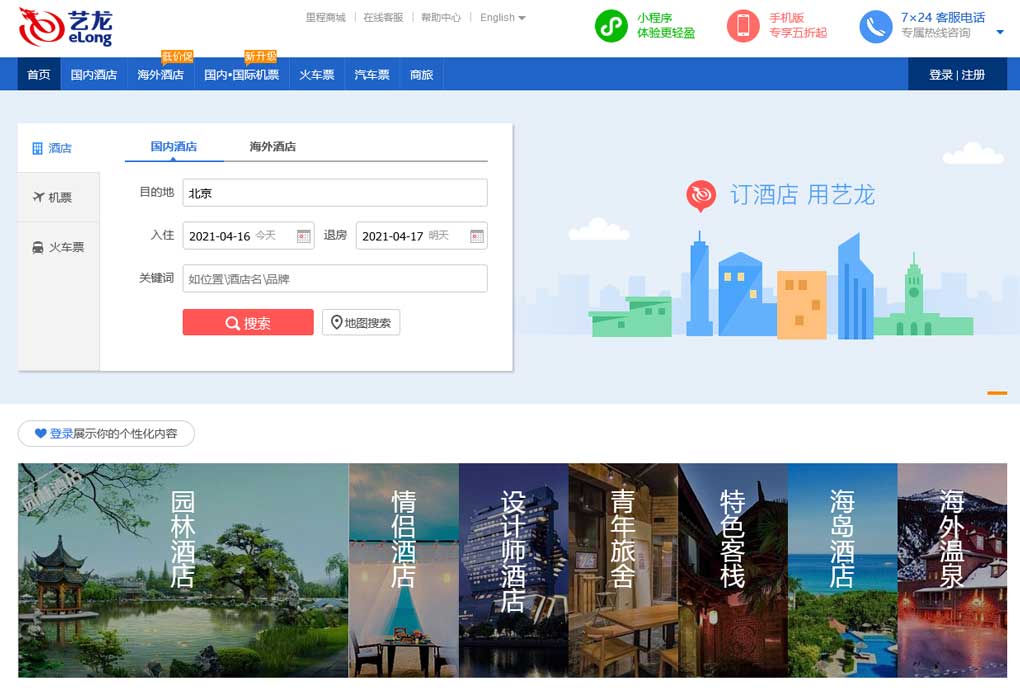Switch to the 国内酒店 search tab

[174, 147]
